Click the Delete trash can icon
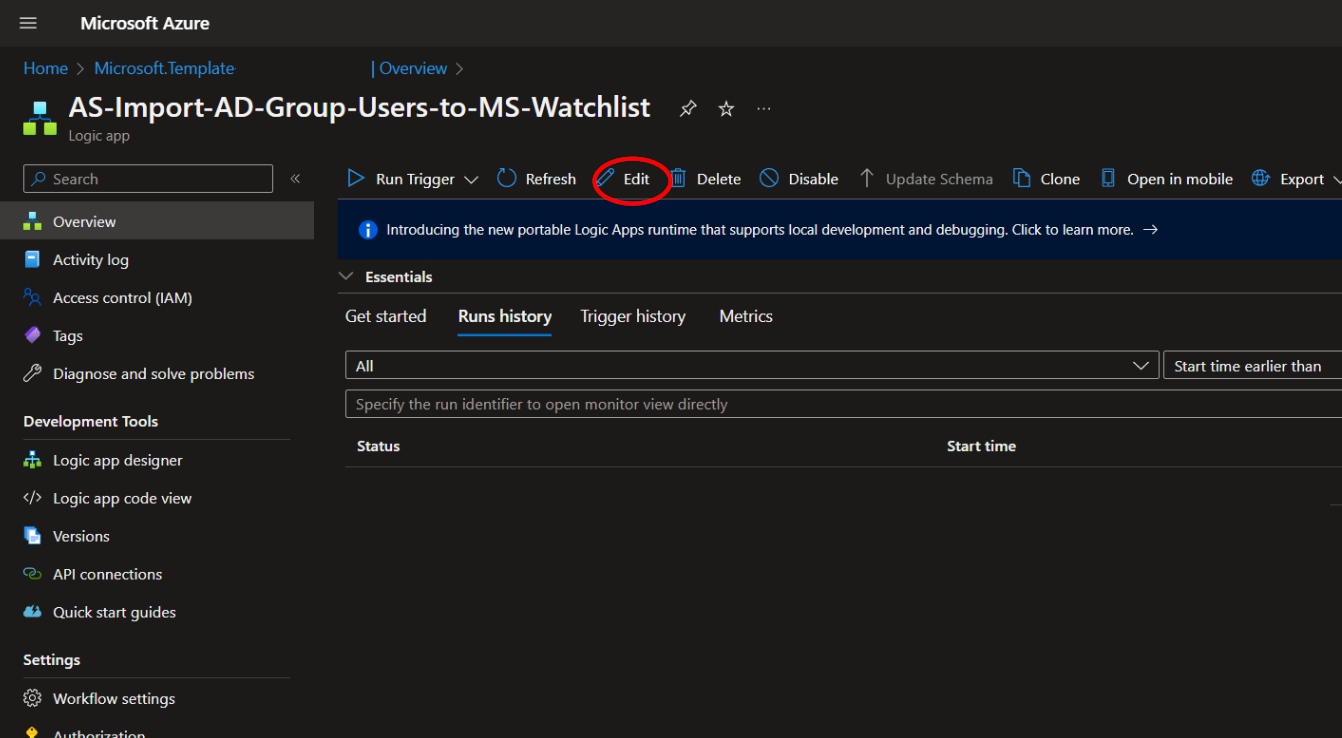 tap(678, 178)
